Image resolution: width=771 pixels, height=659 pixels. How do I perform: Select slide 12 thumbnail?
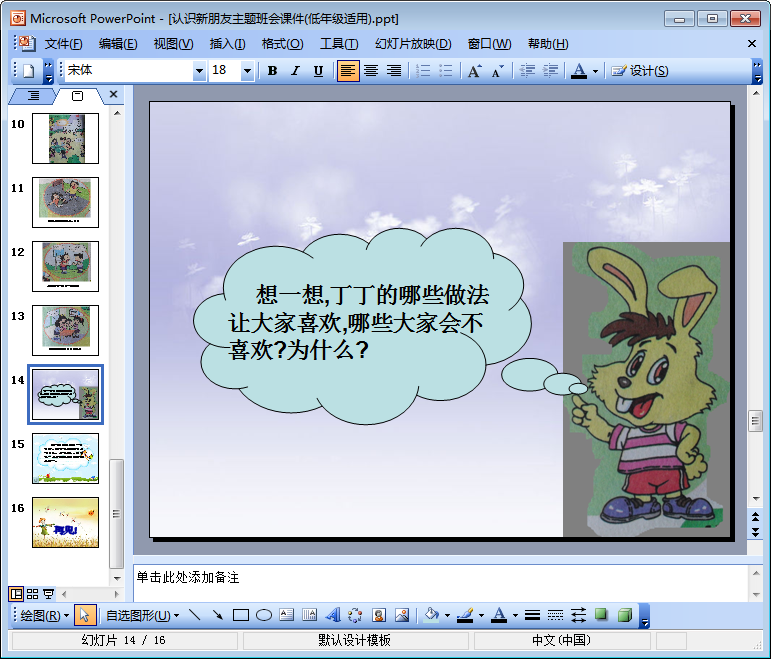pyautogui.click(x=65, y=266)
